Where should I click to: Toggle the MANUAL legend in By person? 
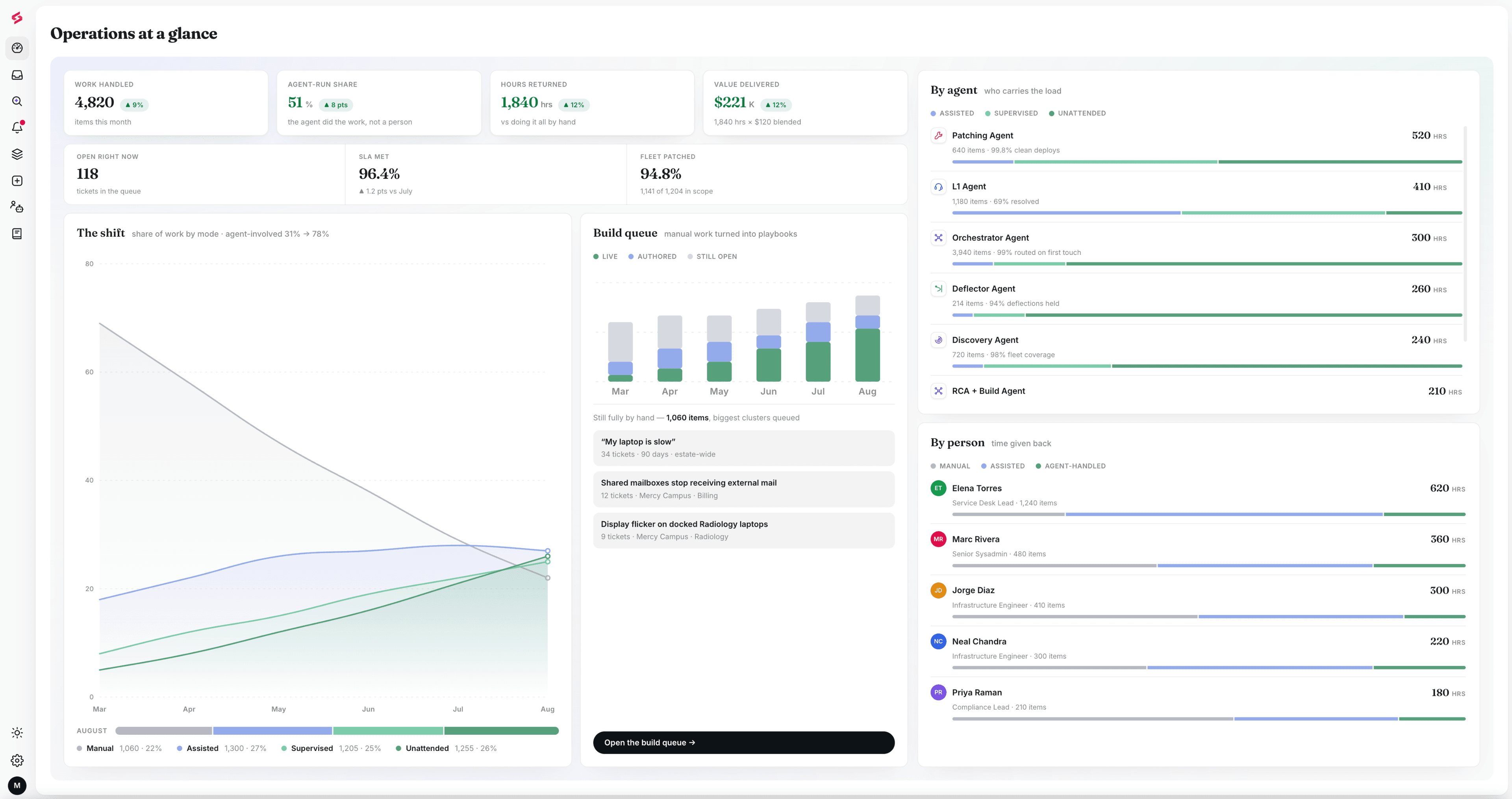[950, 466]
